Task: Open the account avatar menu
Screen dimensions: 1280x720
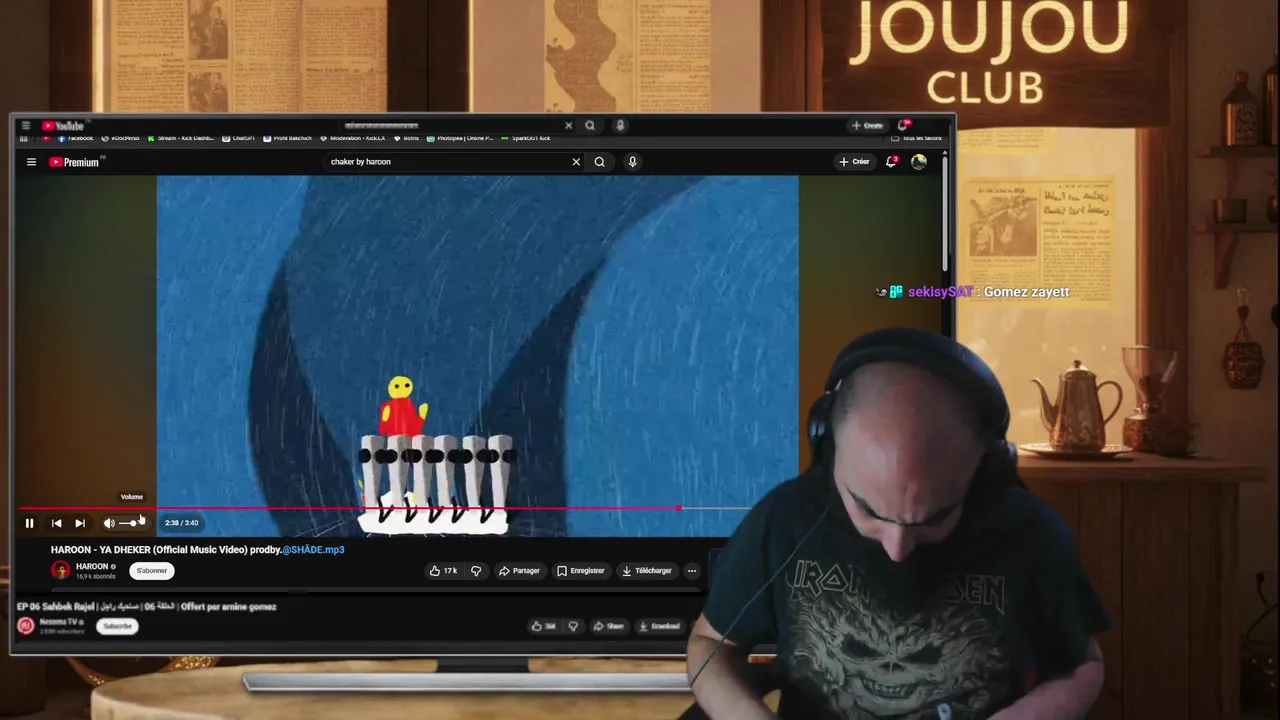Action: point(919,162)
